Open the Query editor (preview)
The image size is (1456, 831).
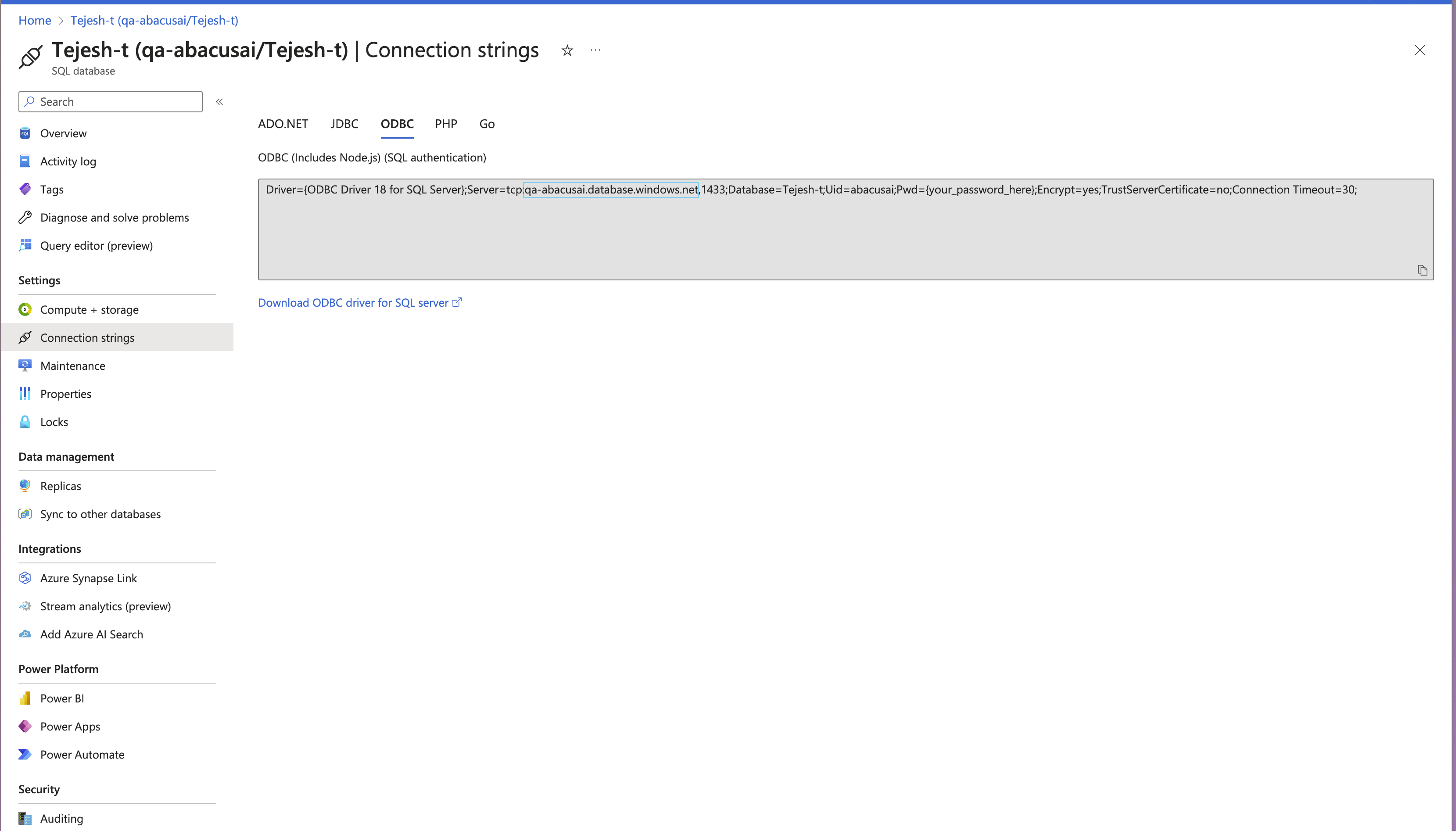click(x=96, y=245)
